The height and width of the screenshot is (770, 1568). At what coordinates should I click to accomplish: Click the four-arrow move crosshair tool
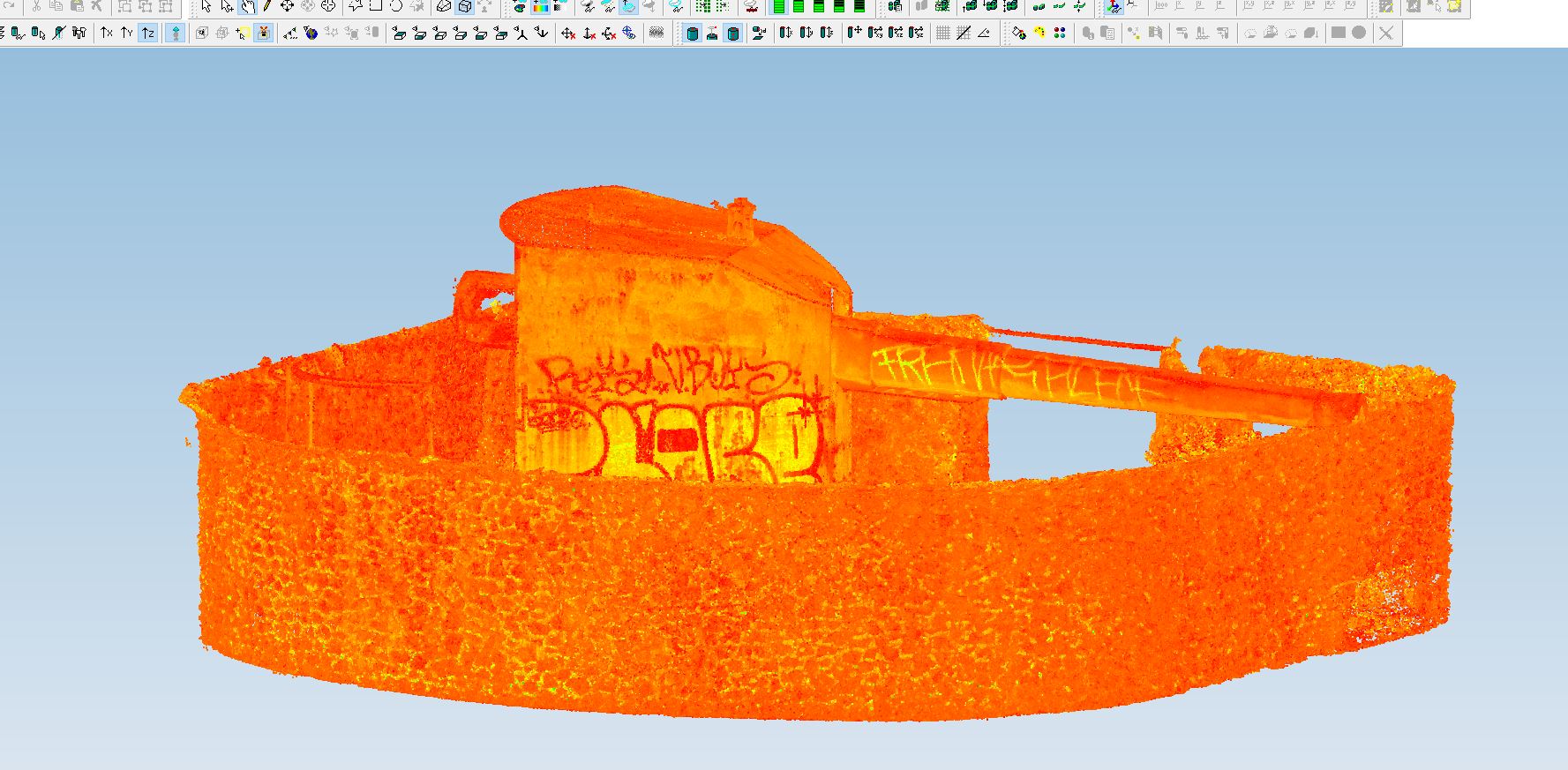pos(287,6)
